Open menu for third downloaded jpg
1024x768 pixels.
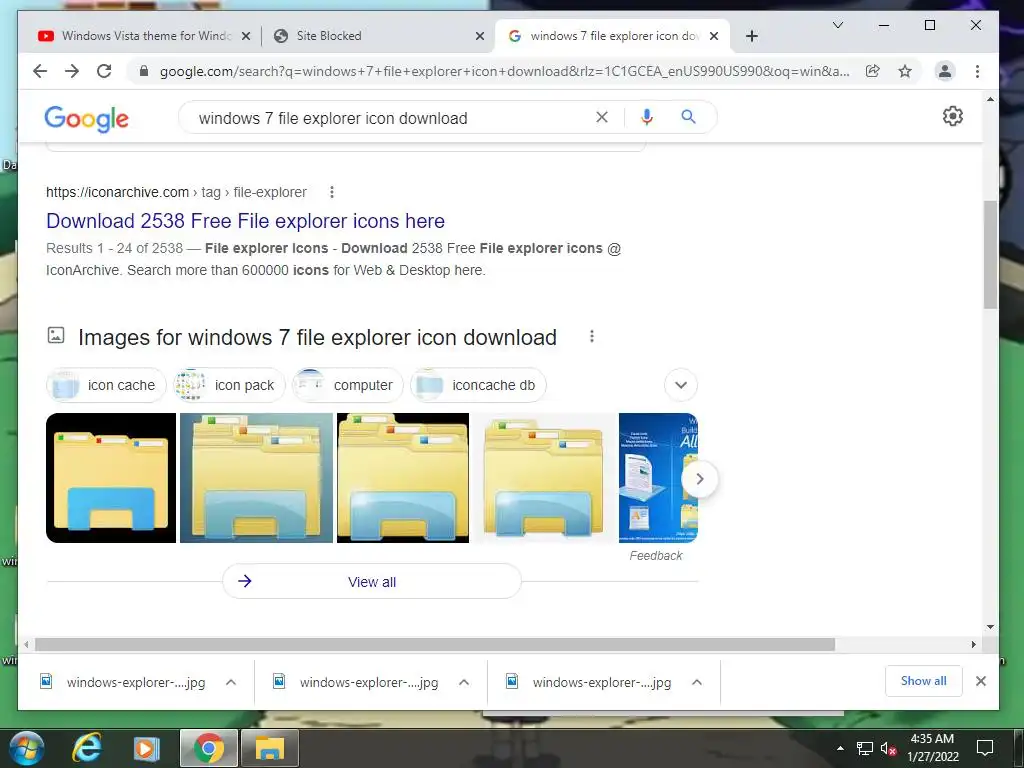coord(697,682)
